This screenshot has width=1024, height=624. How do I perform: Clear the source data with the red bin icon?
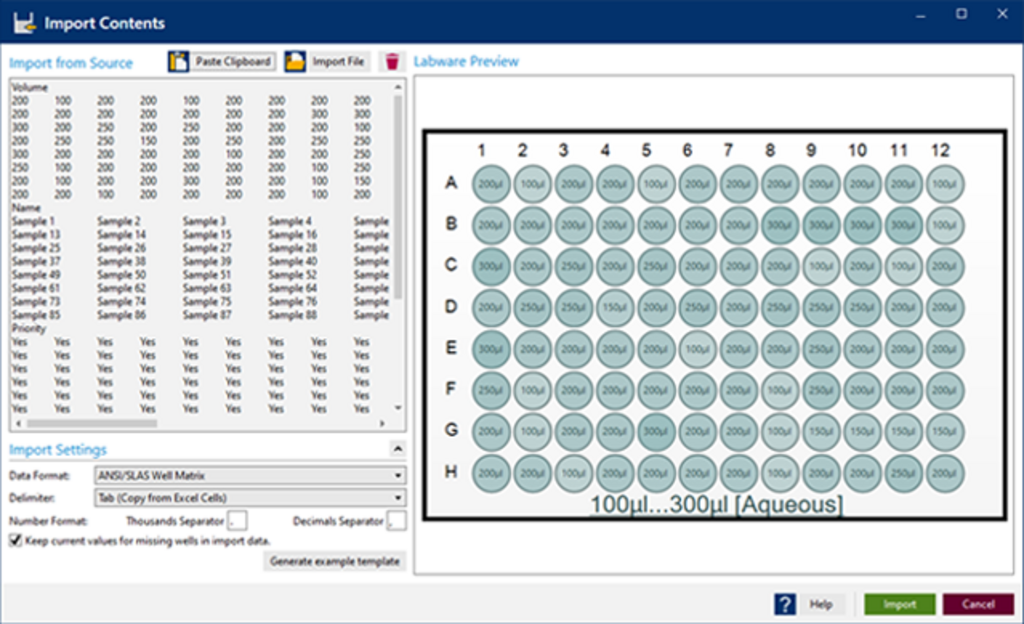click(x=392, y=61)
